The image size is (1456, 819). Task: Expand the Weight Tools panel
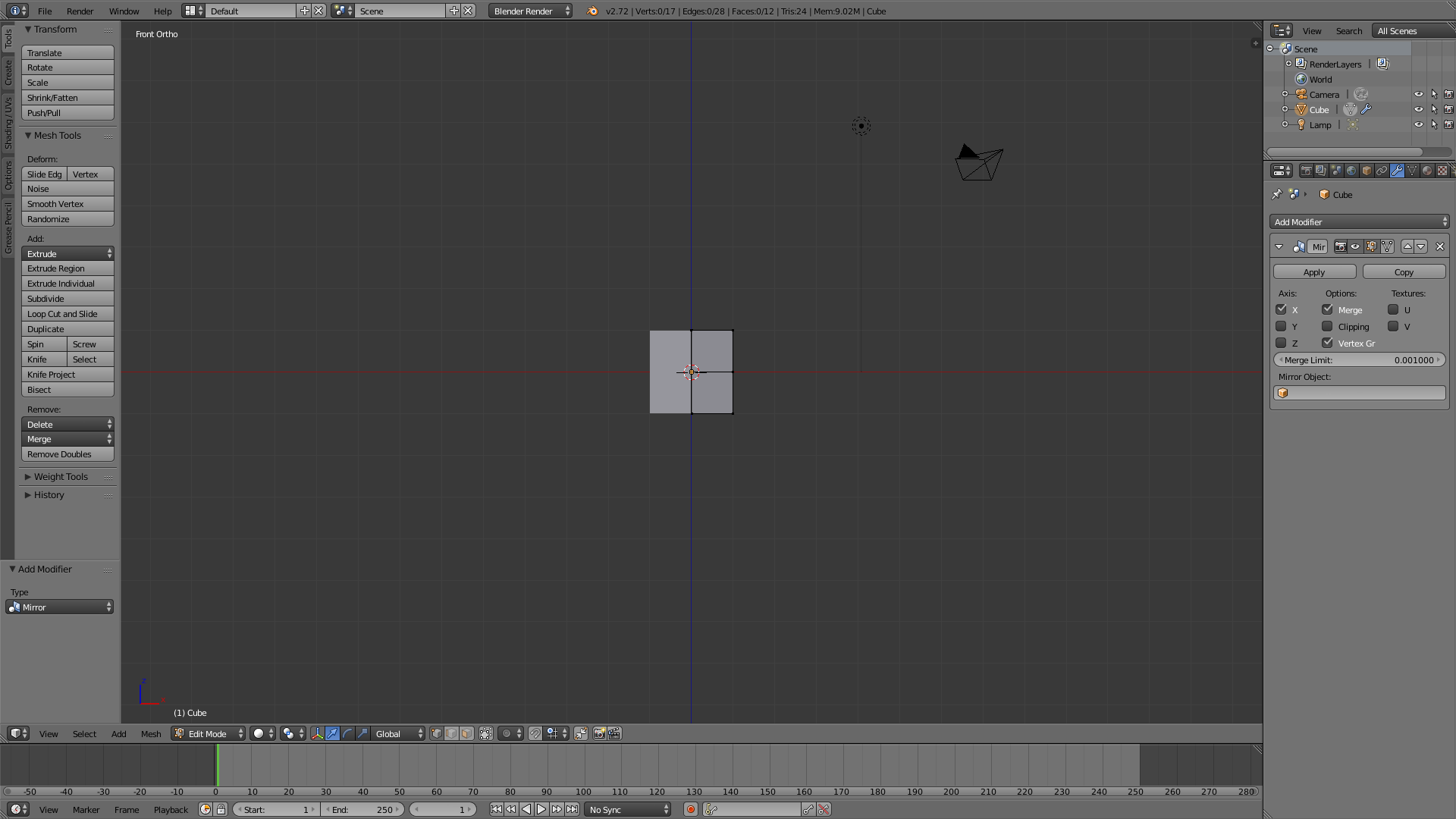click(61, 477)
